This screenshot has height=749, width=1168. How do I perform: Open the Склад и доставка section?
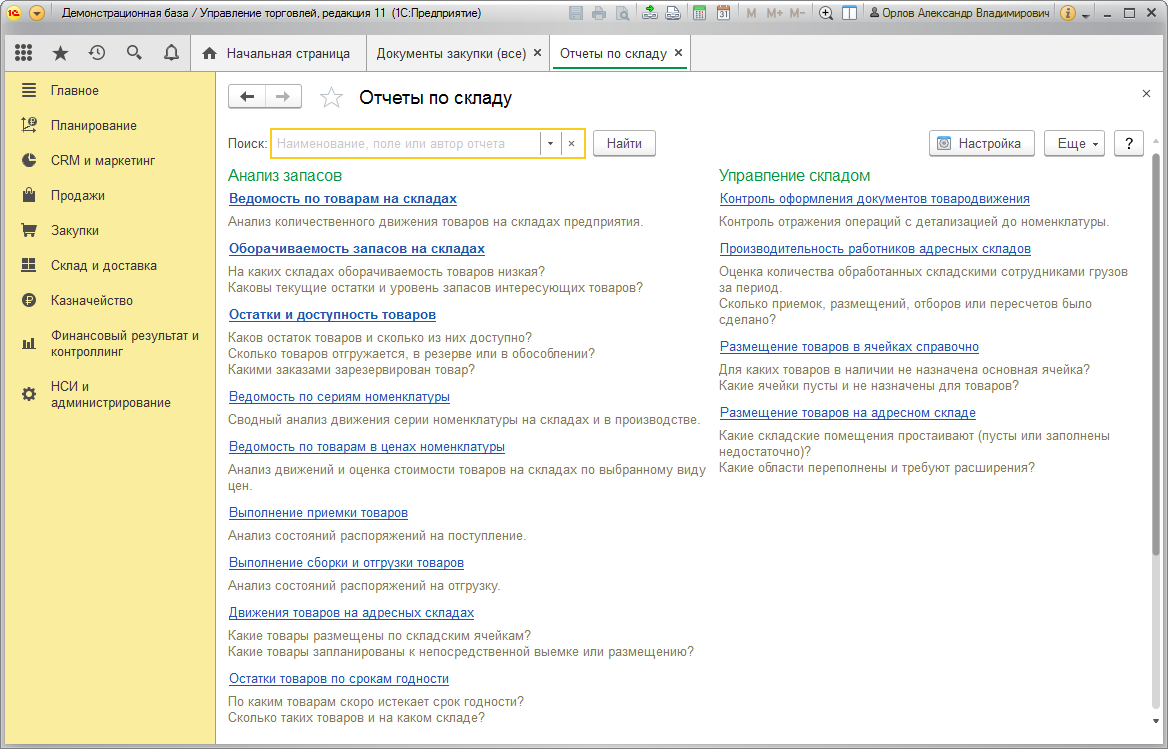click(104, 265)
